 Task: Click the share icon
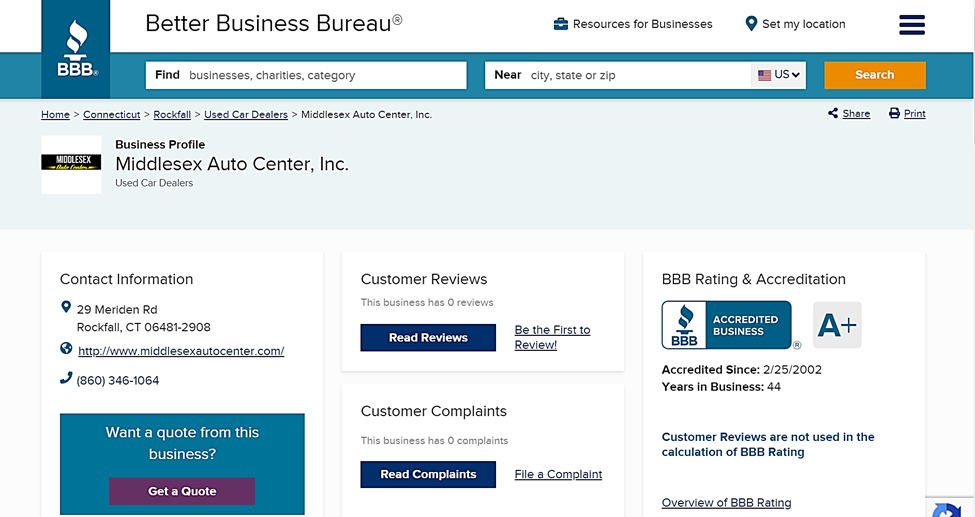833,113
